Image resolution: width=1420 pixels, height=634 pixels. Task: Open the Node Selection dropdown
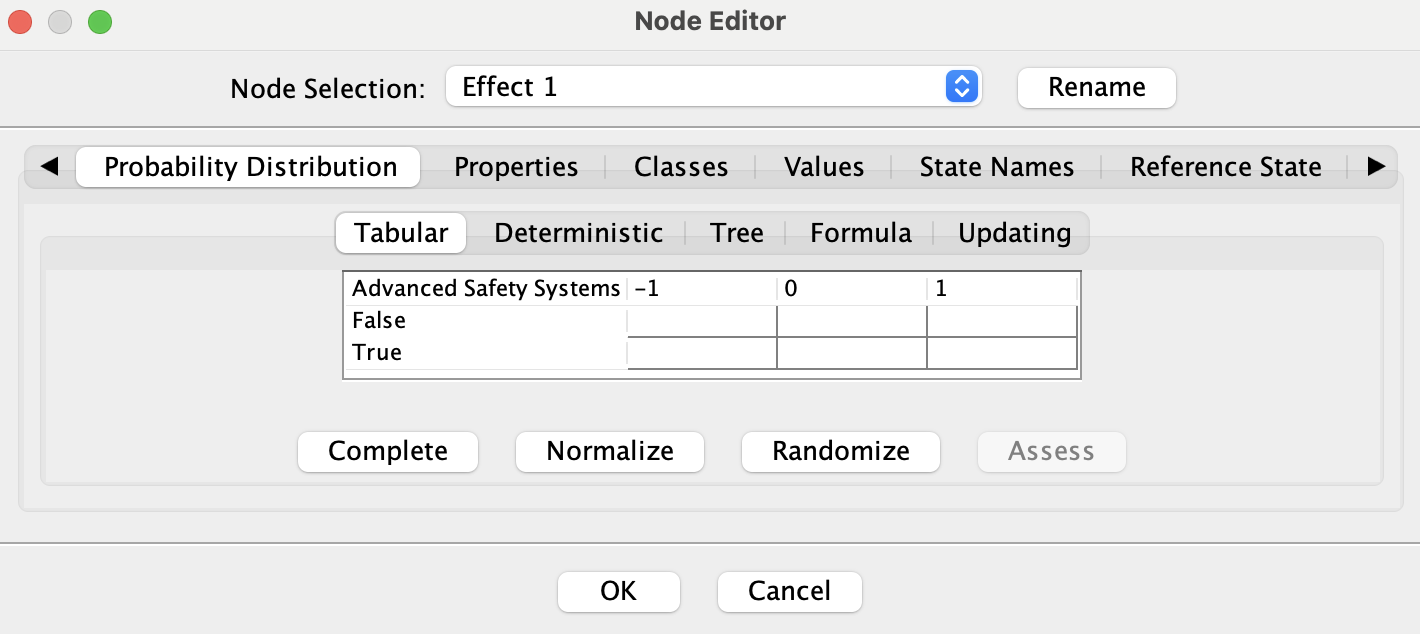(x=714, y=87)
